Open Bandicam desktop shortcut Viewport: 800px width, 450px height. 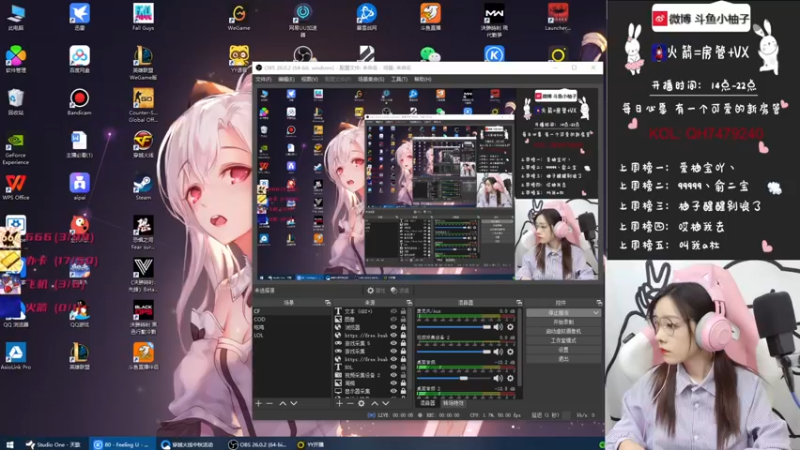pos(79,102)
